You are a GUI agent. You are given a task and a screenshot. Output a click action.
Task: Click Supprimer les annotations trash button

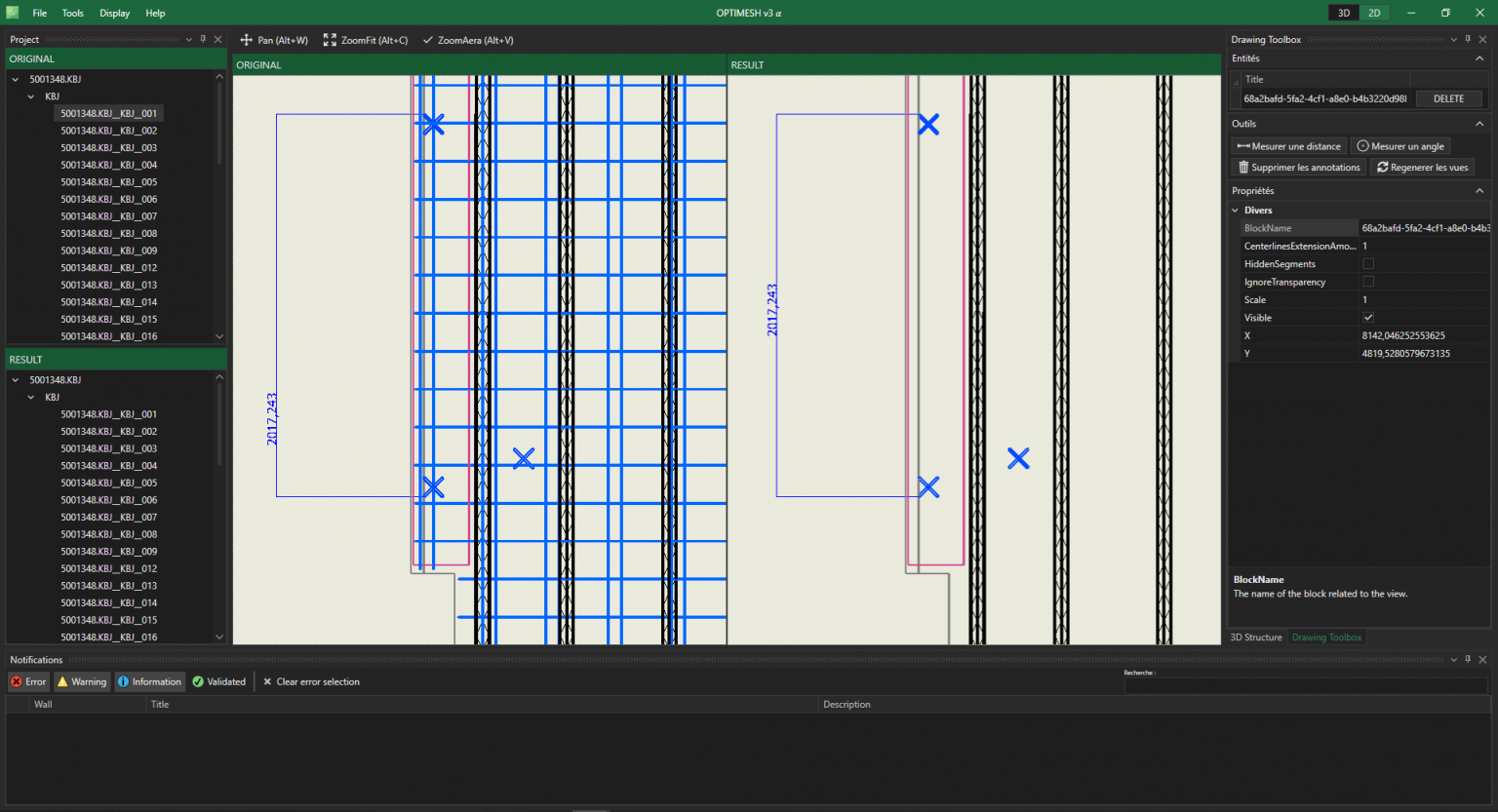tap(1299, 168)
